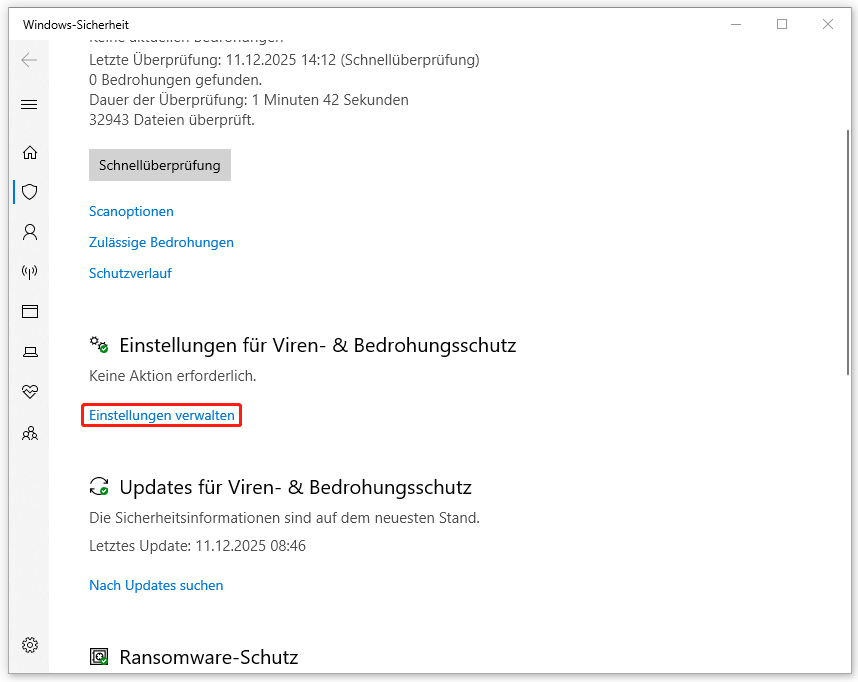Viewport: 858px width, 682px height.
Task: Open the Schutzverlauf link
Action: point(130,273)
